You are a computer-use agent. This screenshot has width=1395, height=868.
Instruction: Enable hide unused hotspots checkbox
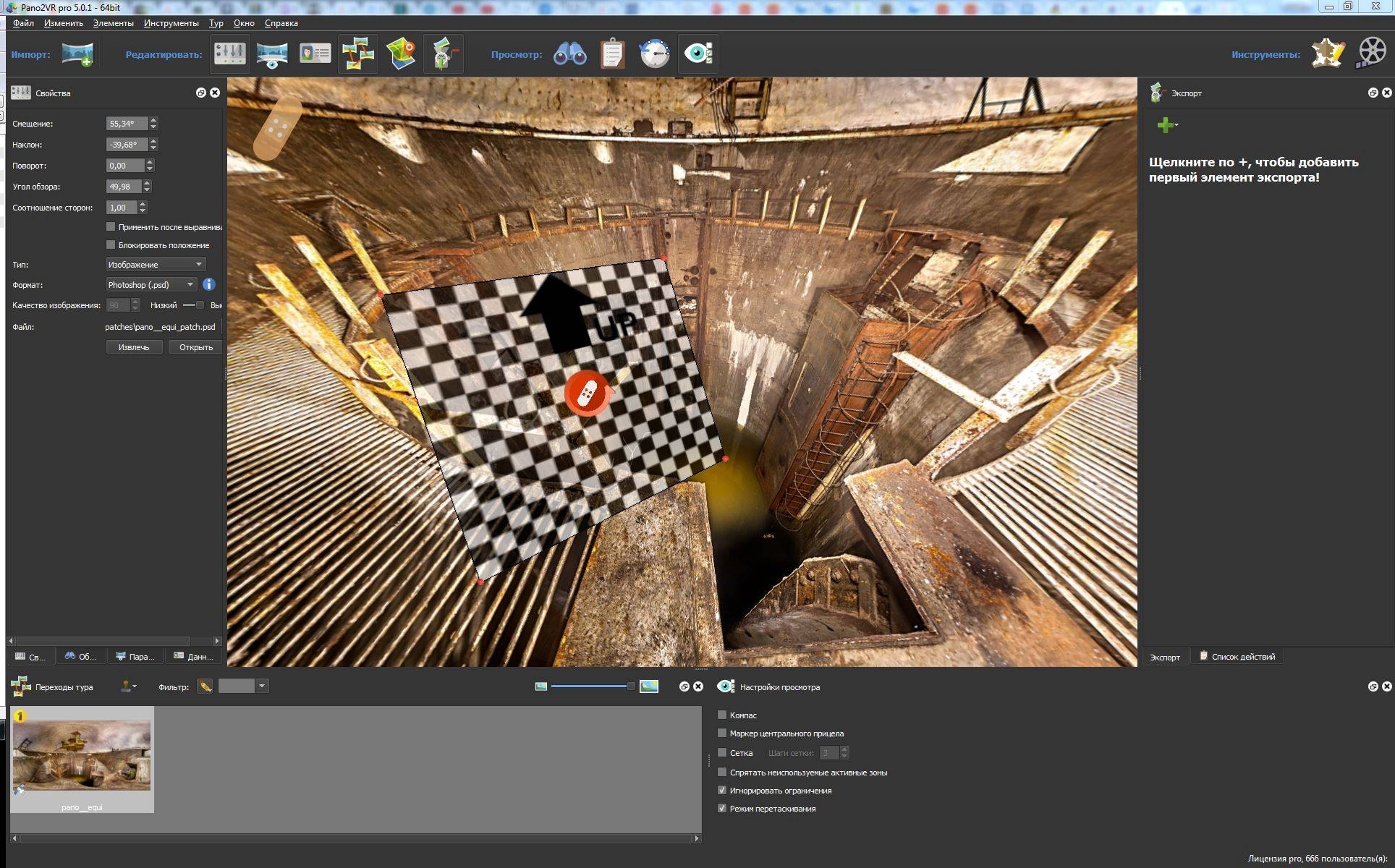click(x=721, y=772)
